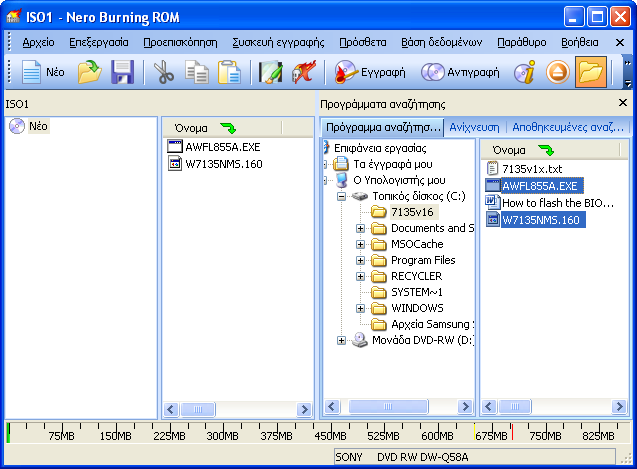The image size is (637, 469).
Task: Toggle the file browser folder icon
Action: click(591, 72)
